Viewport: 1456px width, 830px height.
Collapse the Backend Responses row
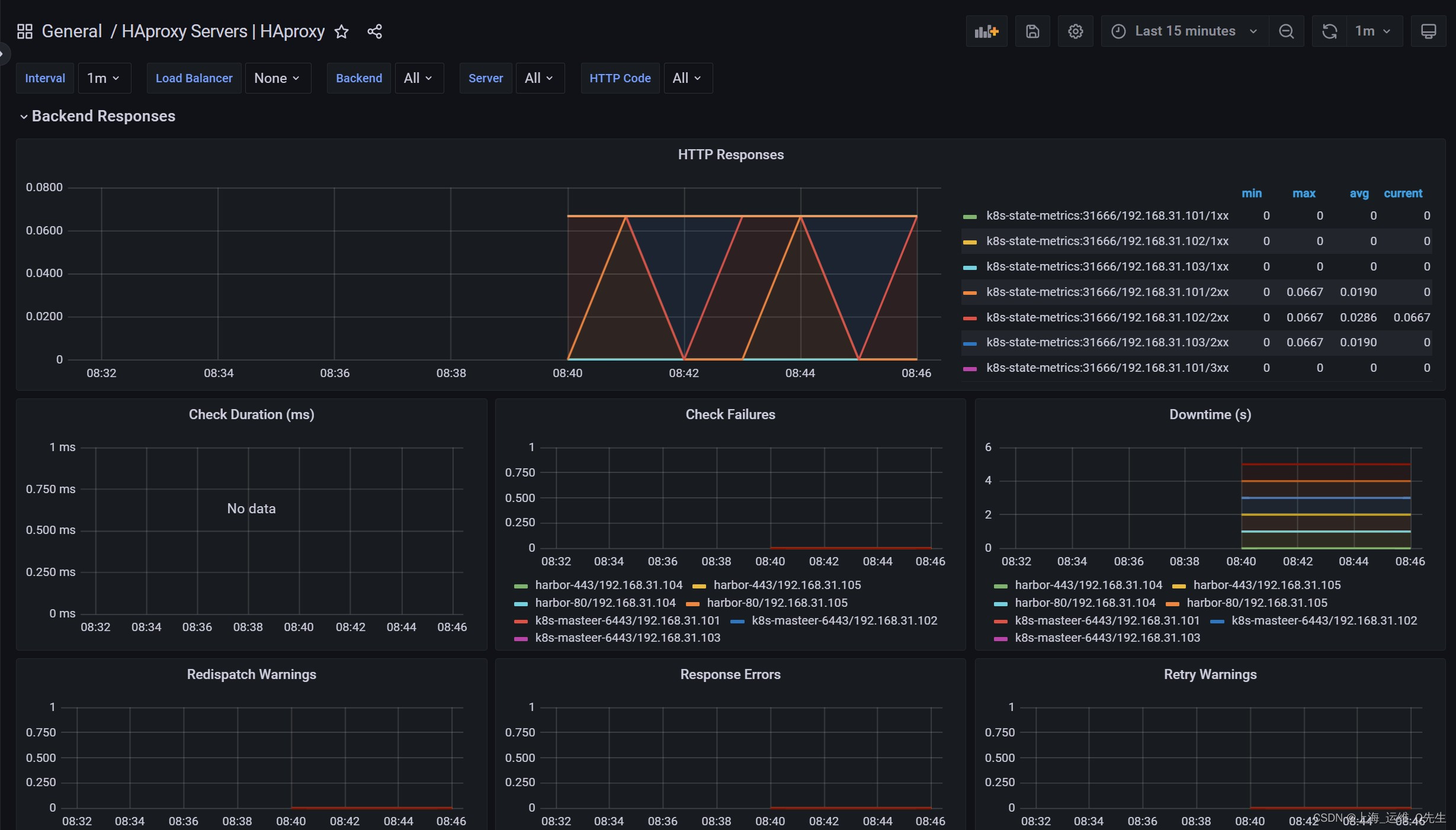98,116
